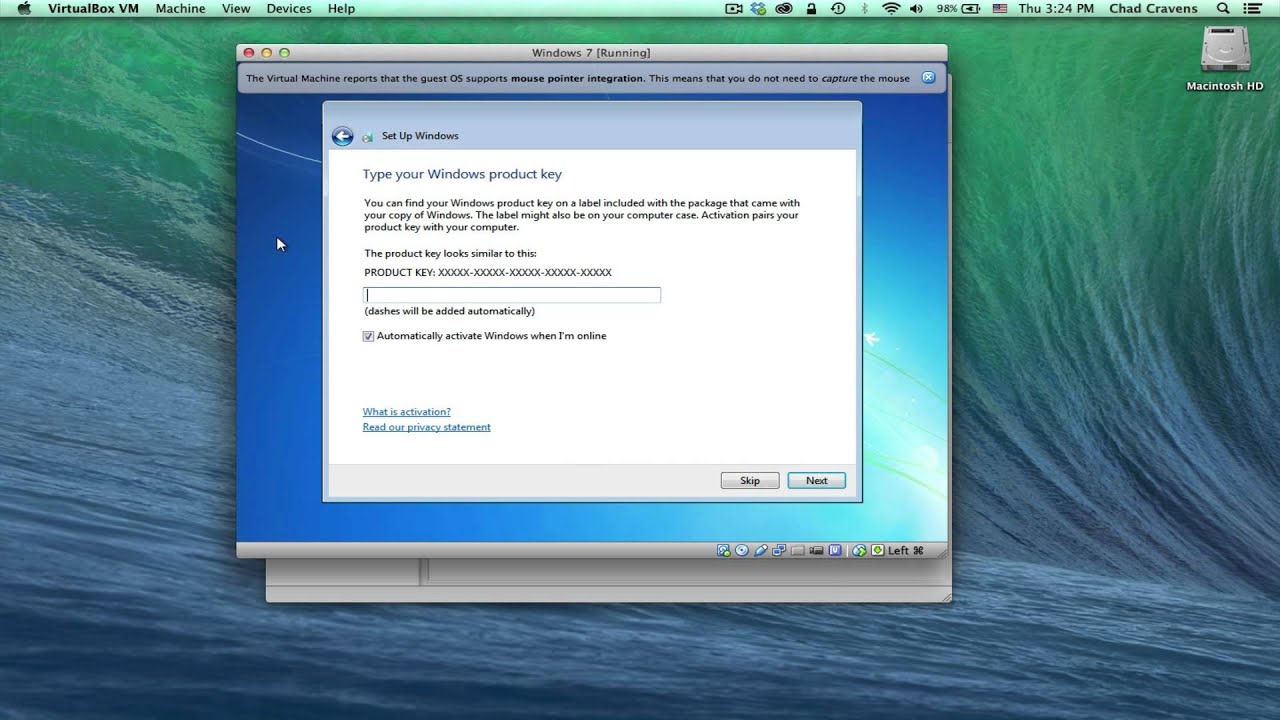This screenshot has width=1280, height=720.
Task: Click the camera recording icon in menu bar
Action: [734, 8]
